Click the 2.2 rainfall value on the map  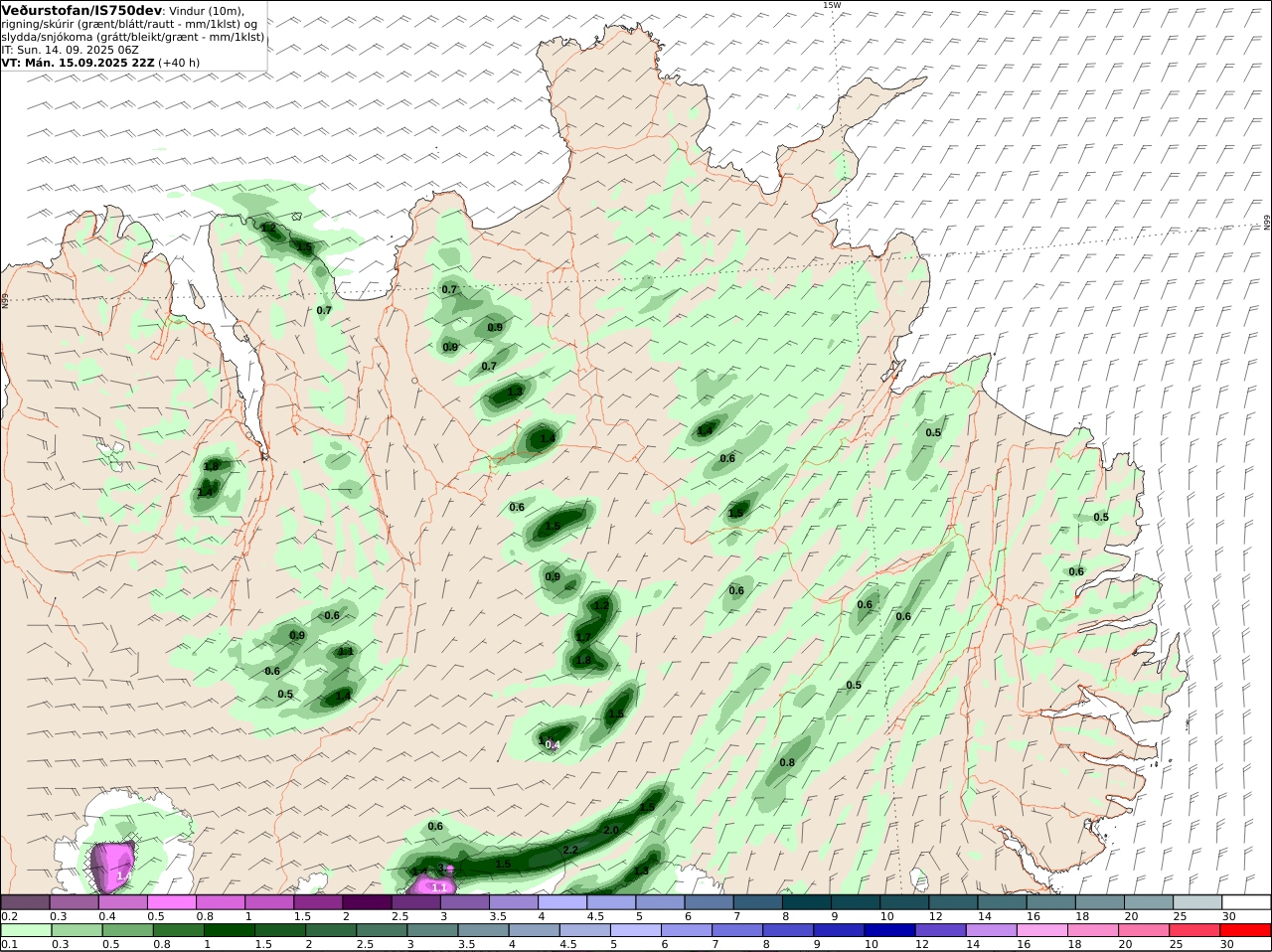[x=569, y=851]
